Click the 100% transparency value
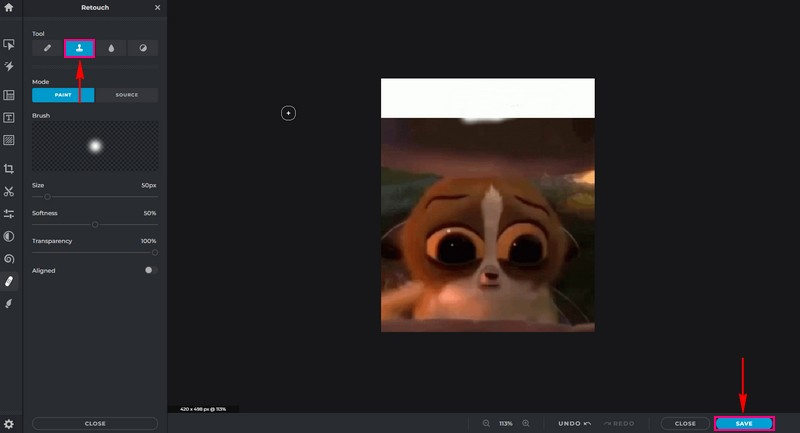The image size is (800, 433). (x=148, y=241)
